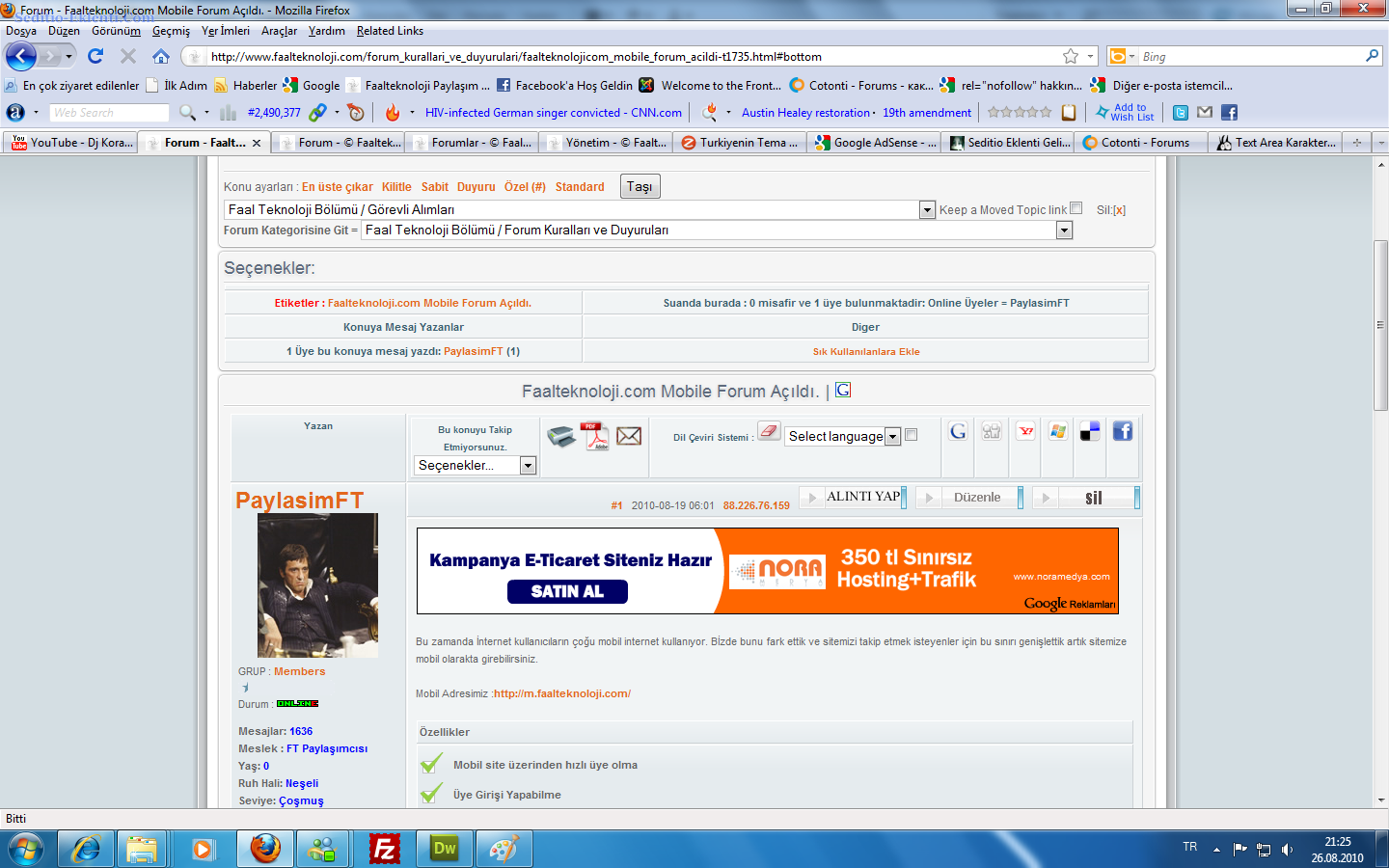
Task: Open Twitter icon in Alexa toolbar
Action: [x=1180, y=113]
